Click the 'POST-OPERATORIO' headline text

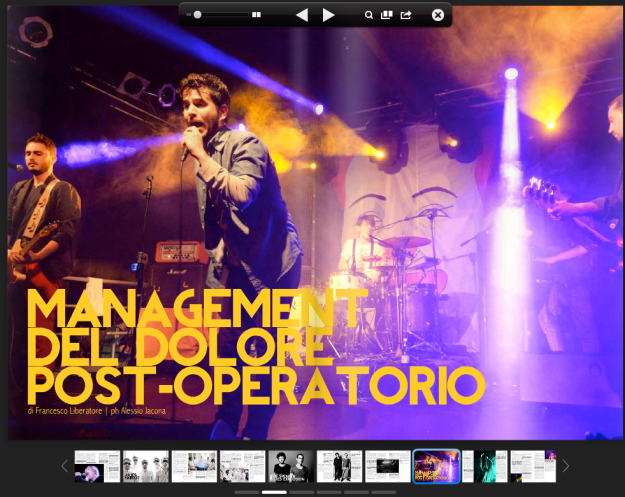[x=256, y=385]
